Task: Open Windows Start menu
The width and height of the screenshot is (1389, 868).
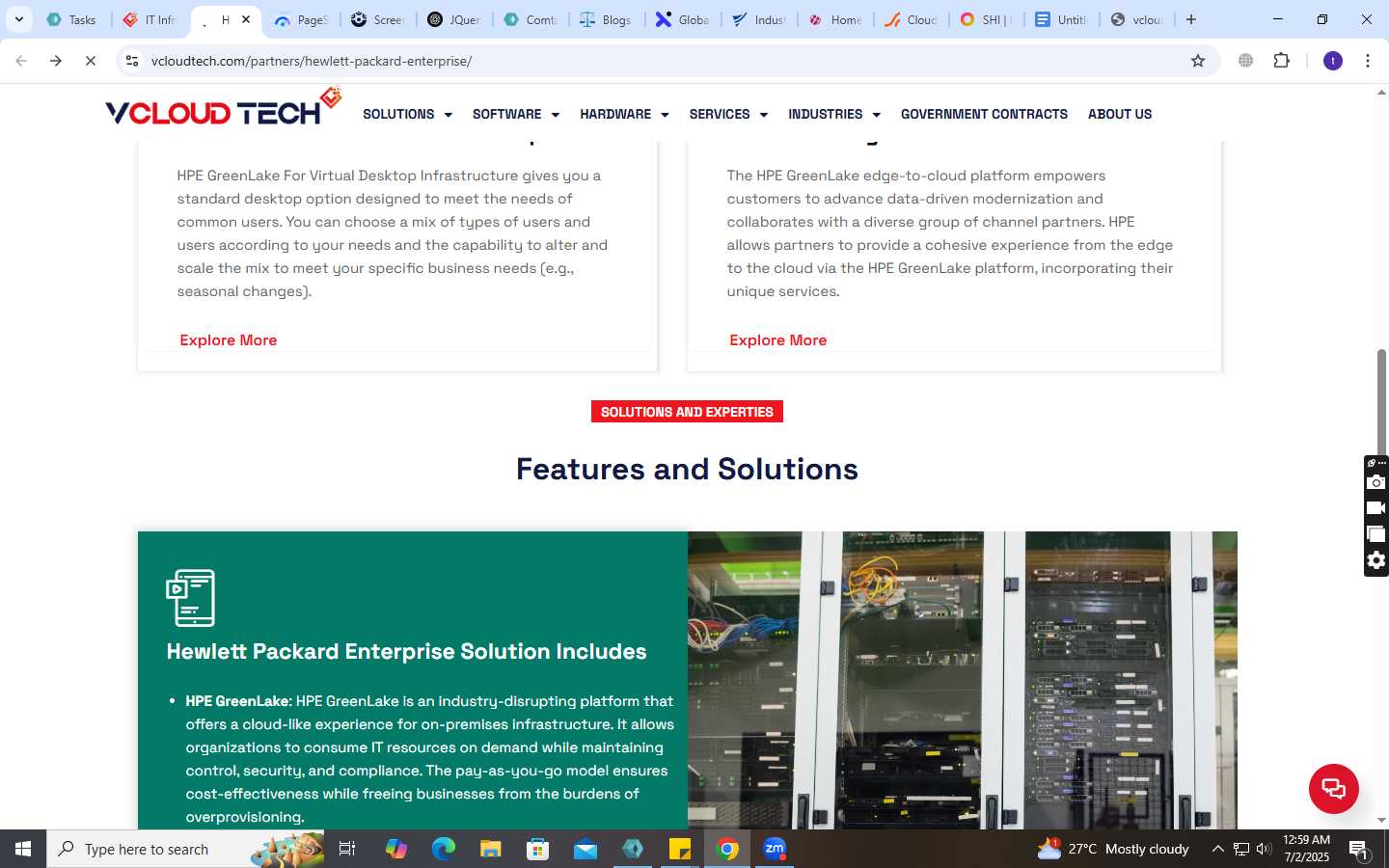Action: pyautogui.click(x=23, y=849)
